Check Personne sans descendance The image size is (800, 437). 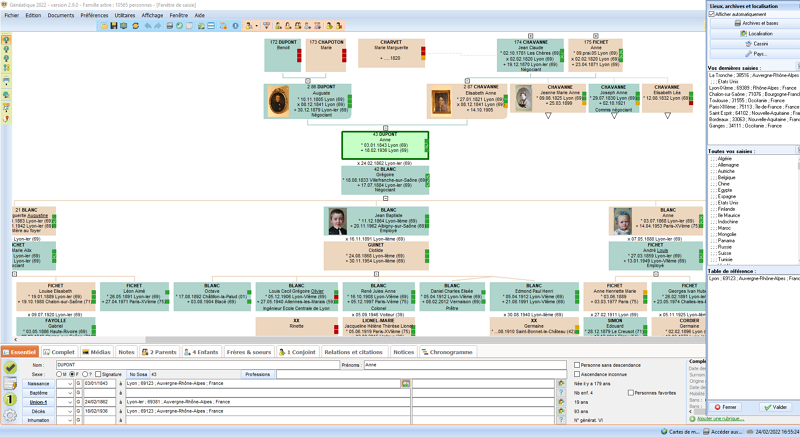coord(577,365)
